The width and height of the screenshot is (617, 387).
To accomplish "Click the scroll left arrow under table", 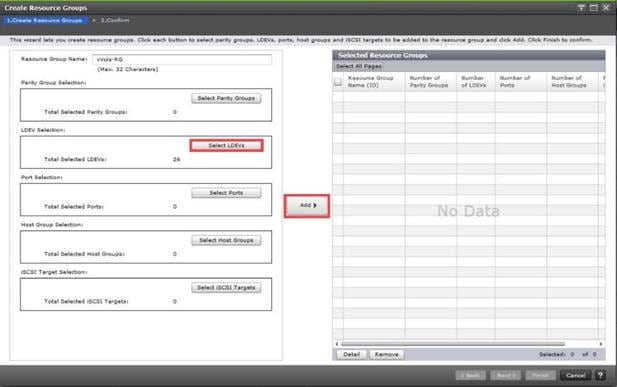I will pos(337,344).
